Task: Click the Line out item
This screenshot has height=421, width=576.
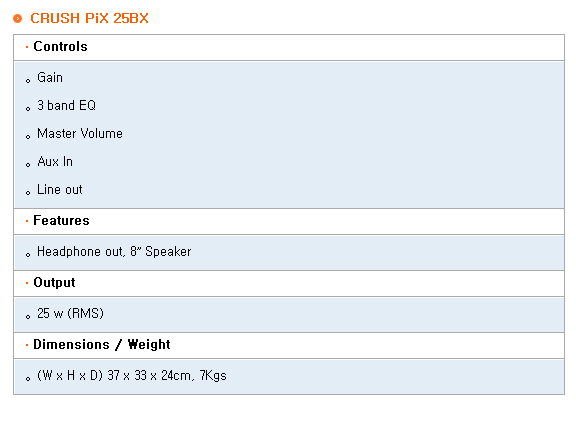Action: 60,190
